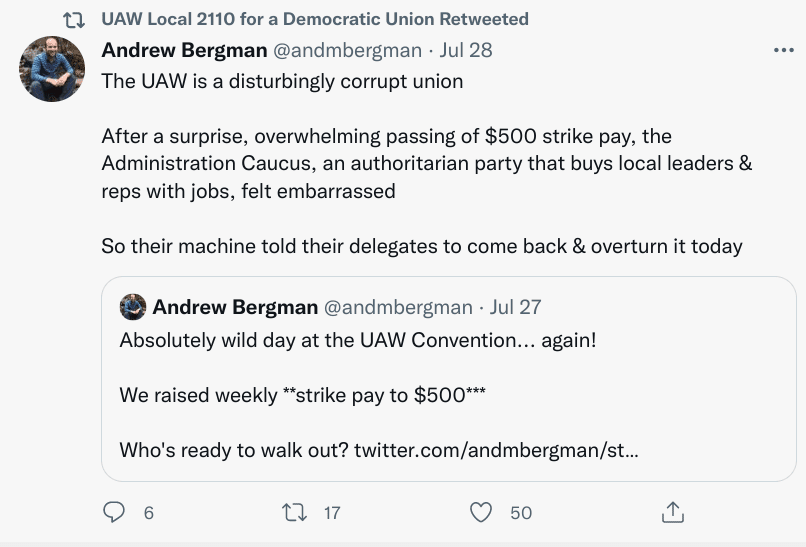Click the retweet count 17
Image resolution: width=806 pixels, height=547 pixels.
[332, 513]
